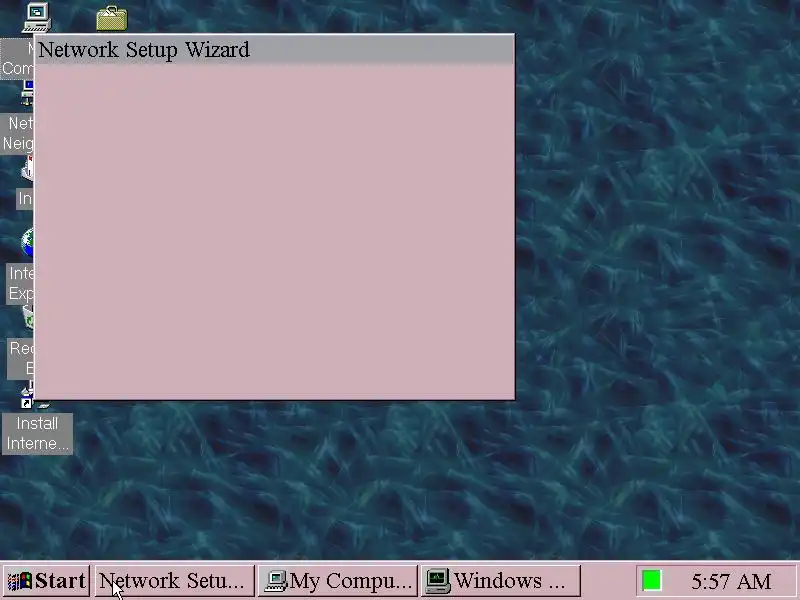Select the Internet Explorer globe icon

(x=28, y=242)
